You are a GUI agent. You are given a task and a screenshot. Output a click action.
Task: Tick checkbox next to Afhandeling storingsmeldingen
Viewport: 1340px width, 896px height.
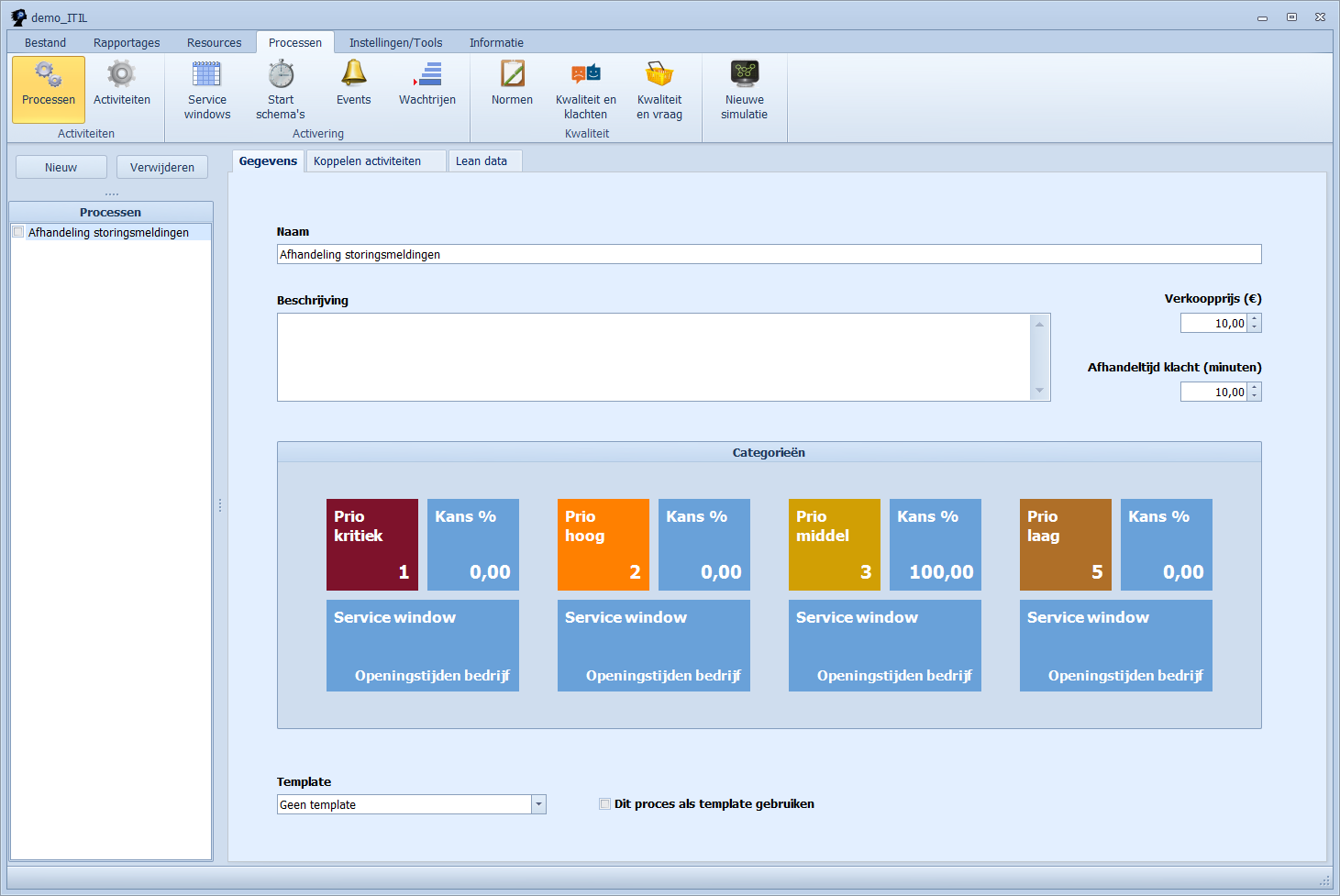[17, 232]
